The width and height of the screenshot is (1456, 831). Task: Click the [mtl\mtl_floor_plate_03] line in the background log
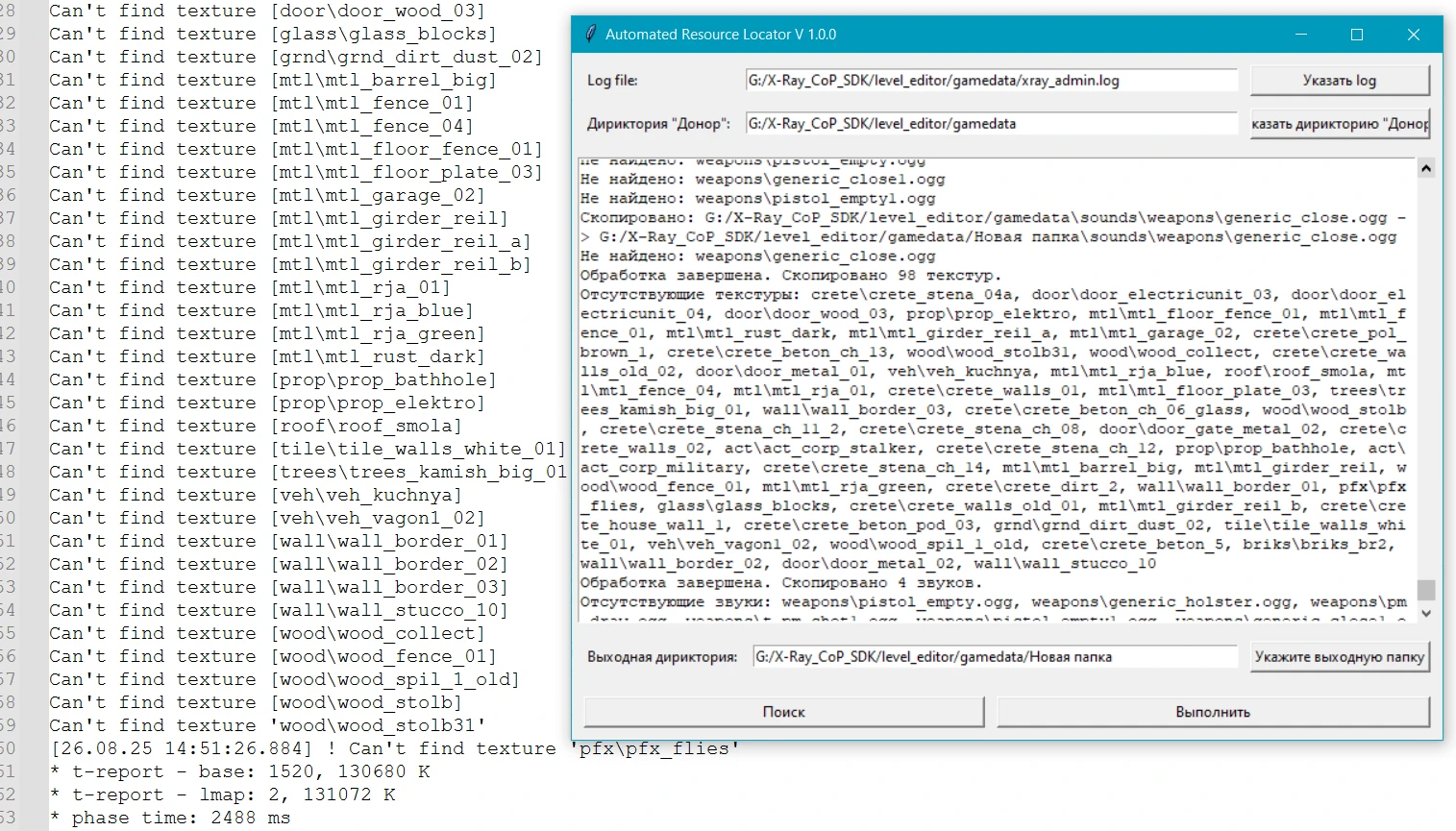pos(296,173)
